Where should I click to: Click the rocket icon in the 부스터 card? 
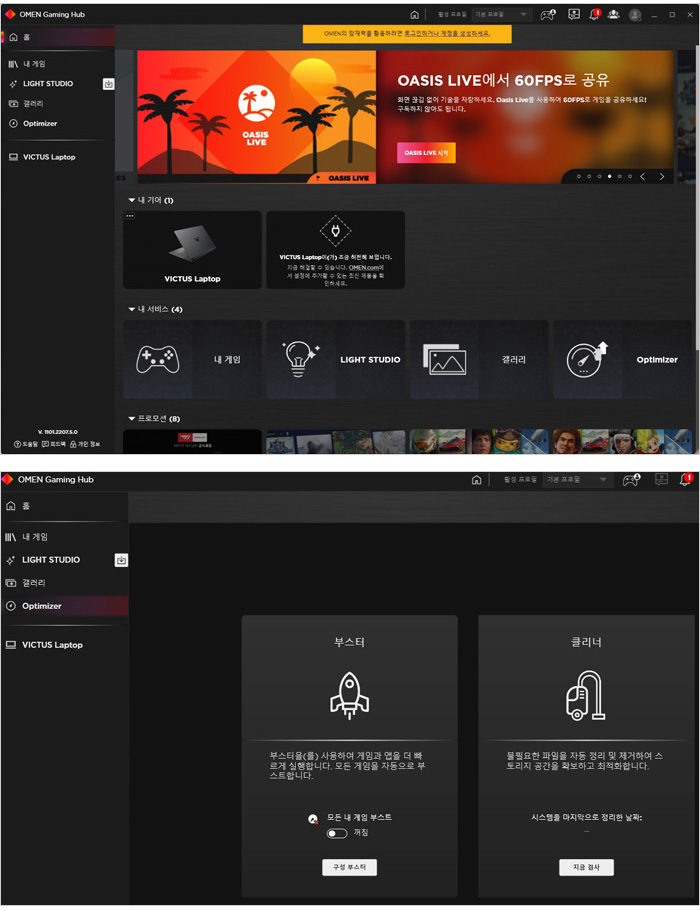(349, 695)
